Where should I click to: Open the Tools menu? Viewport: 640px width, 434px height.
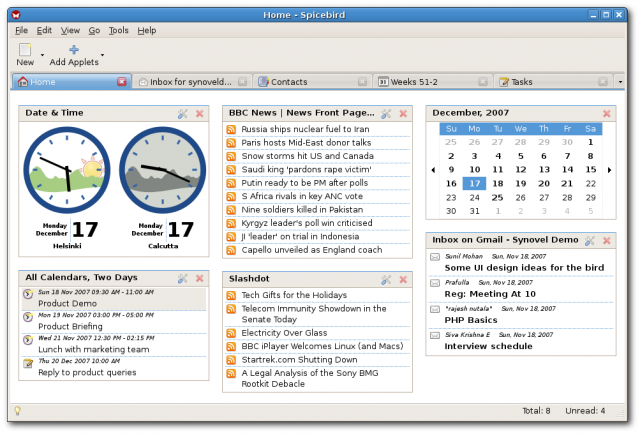pyautogui.click(x=118, y=30)
